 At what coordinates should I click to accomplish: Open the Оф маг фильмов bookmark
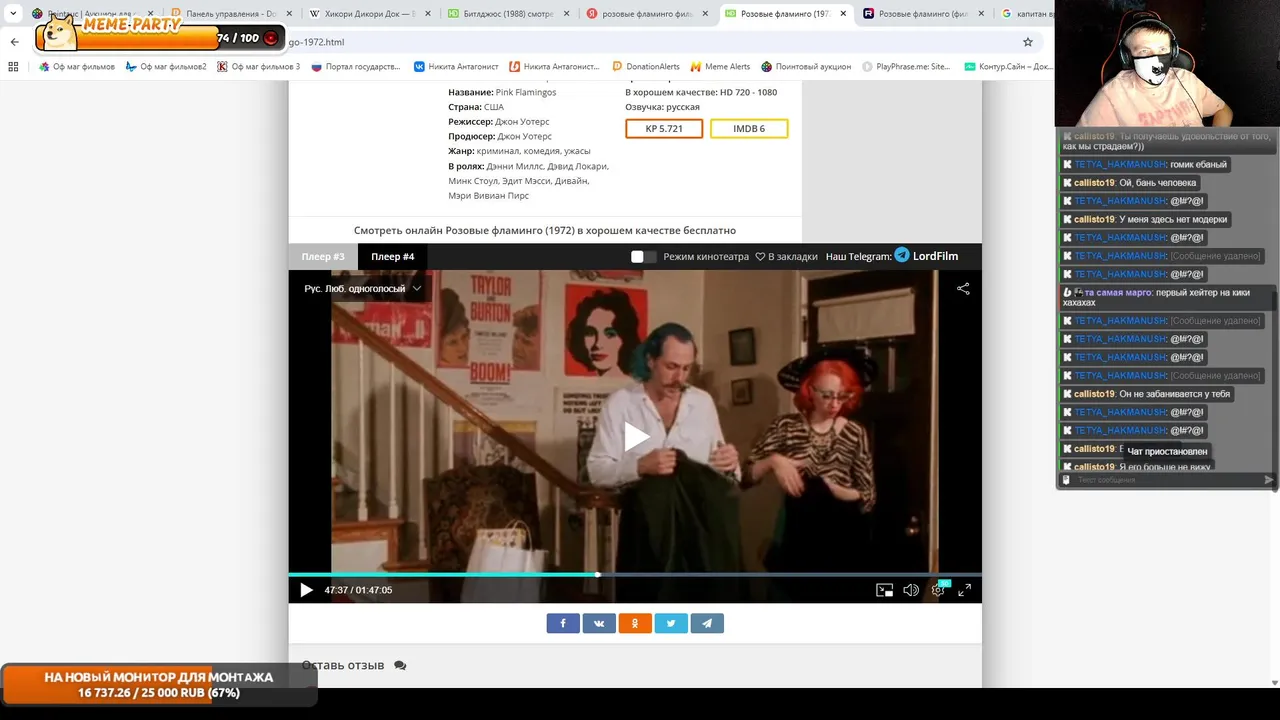coord(76,67)
